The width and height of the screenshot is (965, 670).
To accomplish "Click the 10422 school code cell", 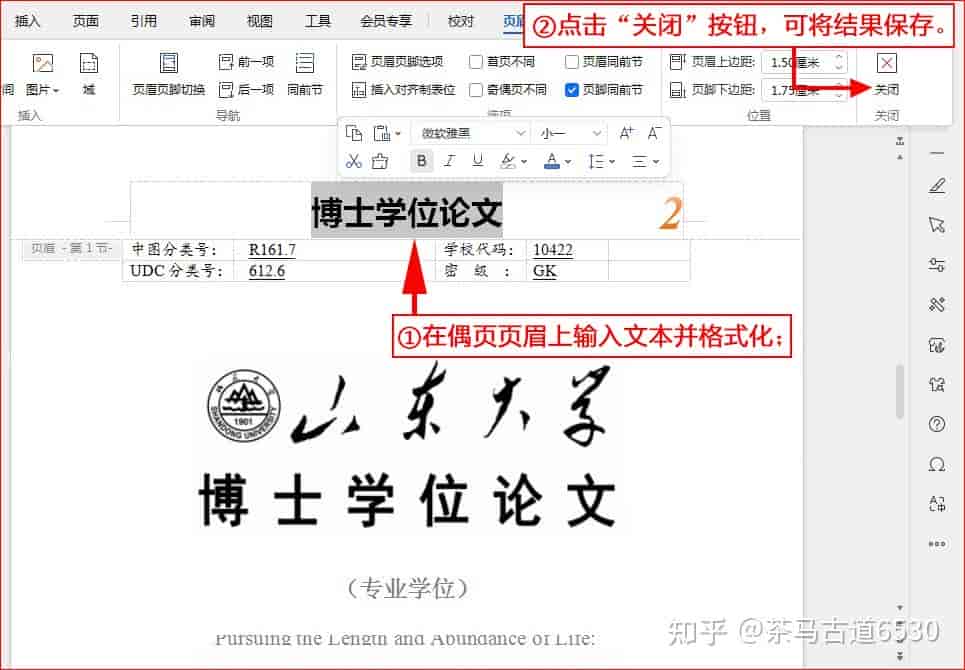I will tap(553, 249).
